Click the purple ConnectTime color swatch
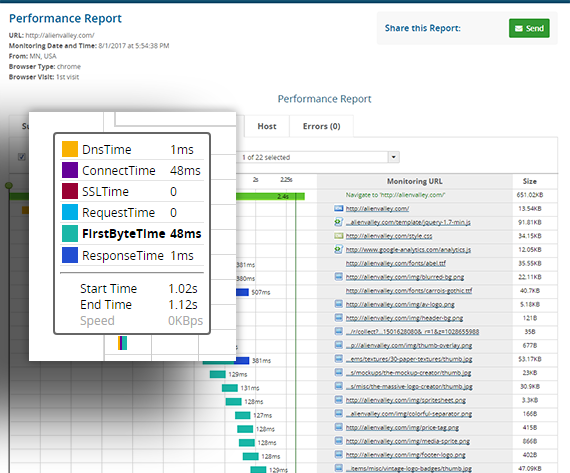The height and width of the screenshot is (473, 570). tap(70, 170)
